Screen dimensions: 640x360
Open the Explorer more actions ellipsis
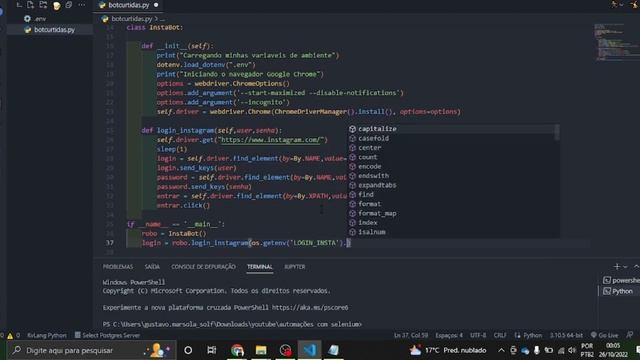[x=82, y=5]
